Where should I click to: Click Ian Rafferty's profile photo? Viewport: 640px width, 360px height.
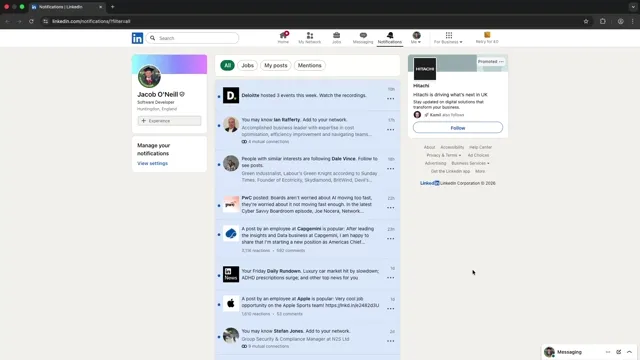pos(231,124)
